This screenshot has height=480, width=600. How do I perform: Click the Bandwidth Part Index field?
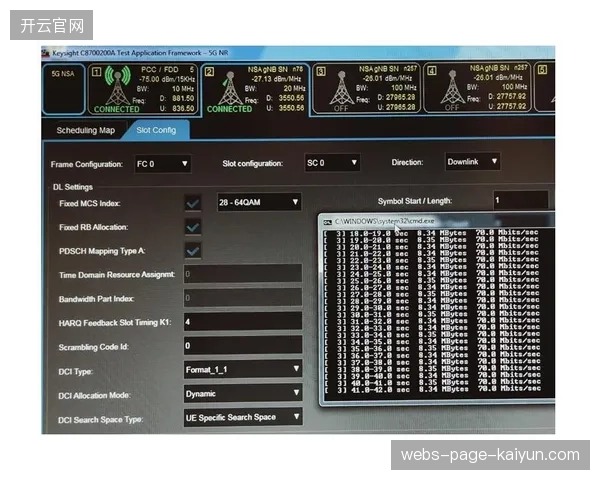coord(243,297)
